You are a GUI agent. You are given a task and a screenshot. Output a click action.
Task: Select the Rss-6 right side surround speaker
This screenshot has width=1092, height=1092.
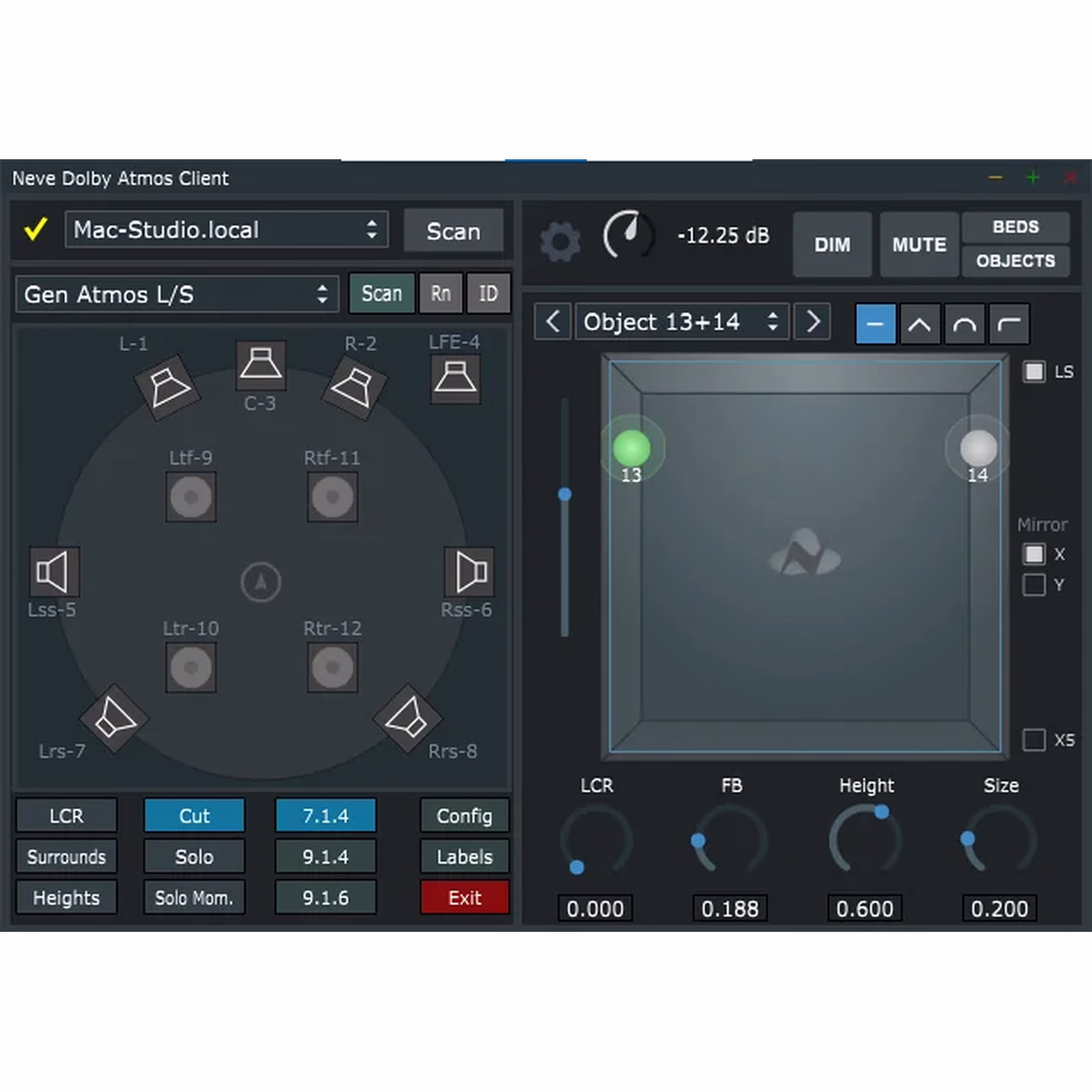[x=469, y=571]
